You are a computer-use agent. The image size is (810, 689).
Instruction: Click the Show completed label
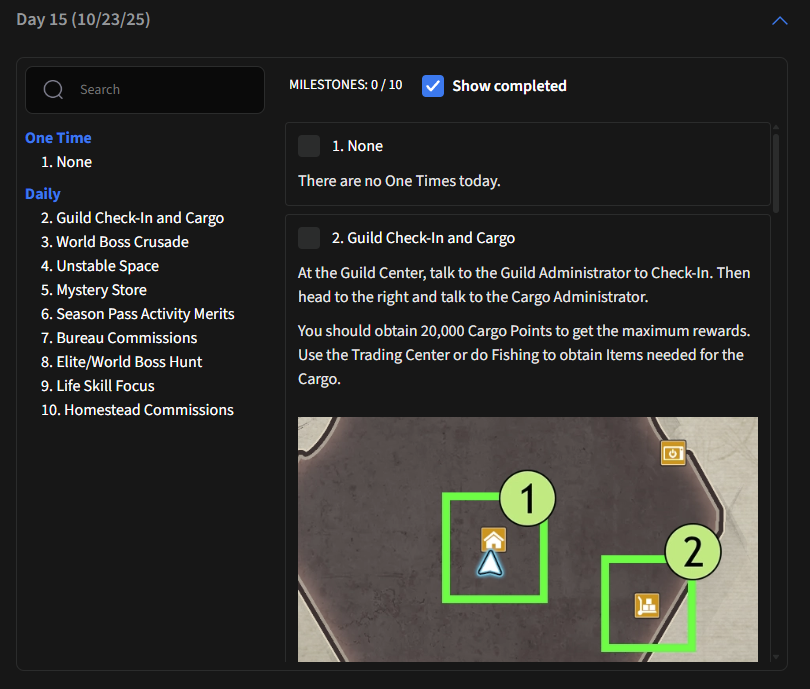[509, 86]
